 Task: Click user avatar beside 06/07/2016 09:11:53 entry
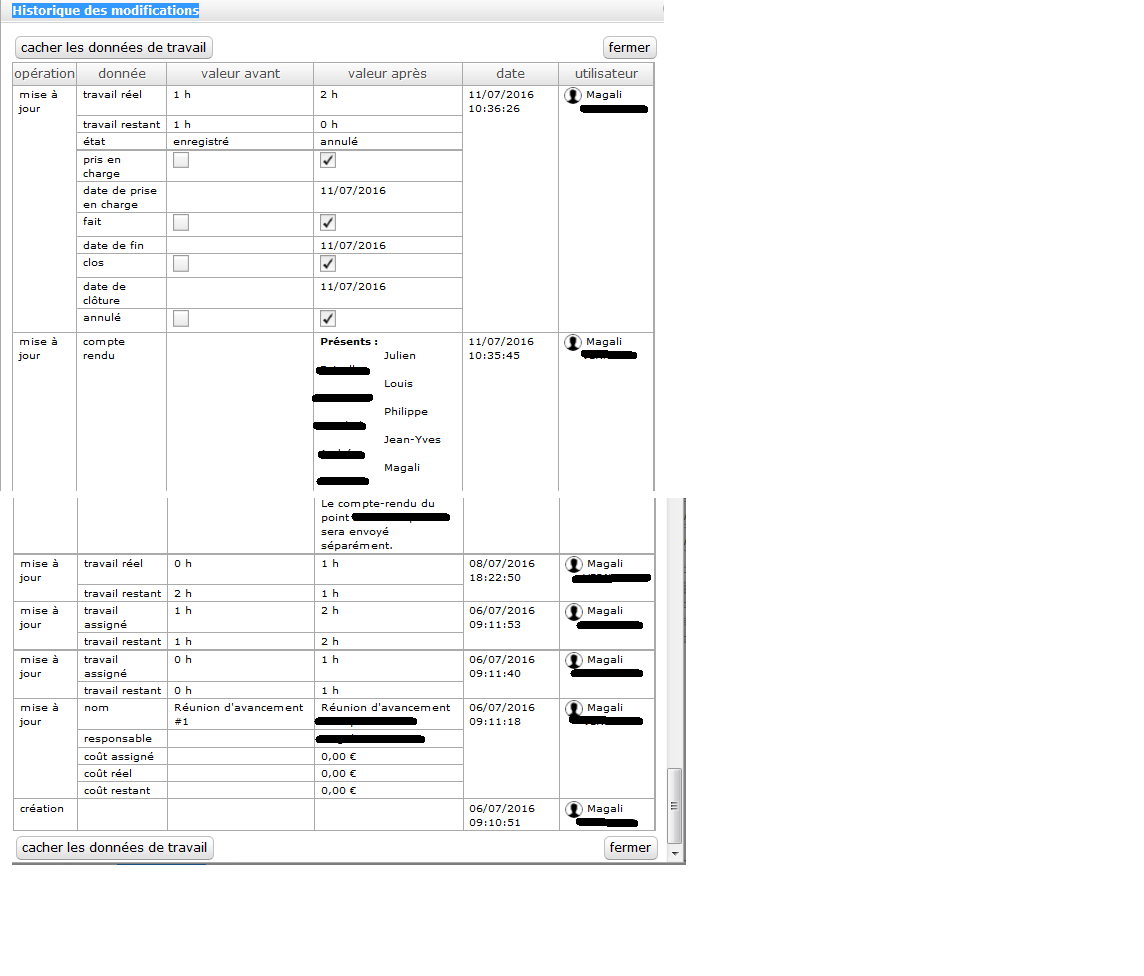574,611
